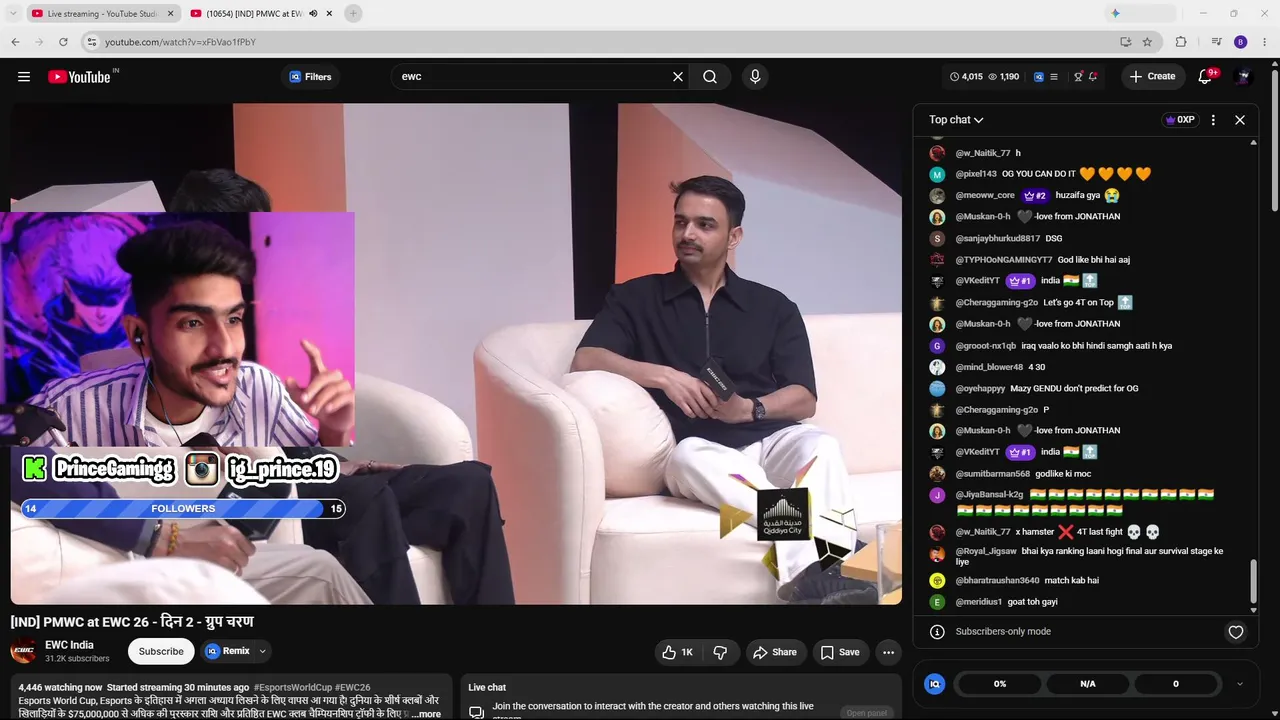Expand the description with '...more'
This screenshot has width=1280, height=720.
pyautogui.click(x=426, y=714)
